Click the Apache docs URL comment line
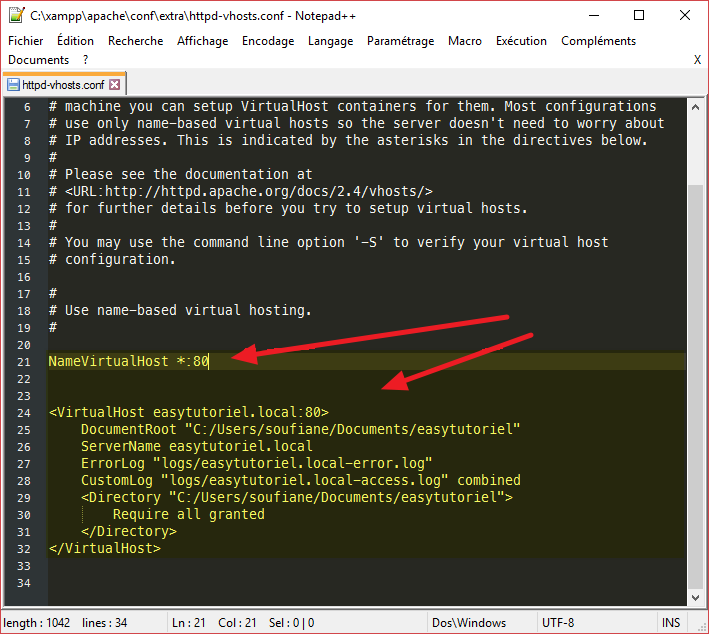 pyautogui.click(x=241, y=192)
